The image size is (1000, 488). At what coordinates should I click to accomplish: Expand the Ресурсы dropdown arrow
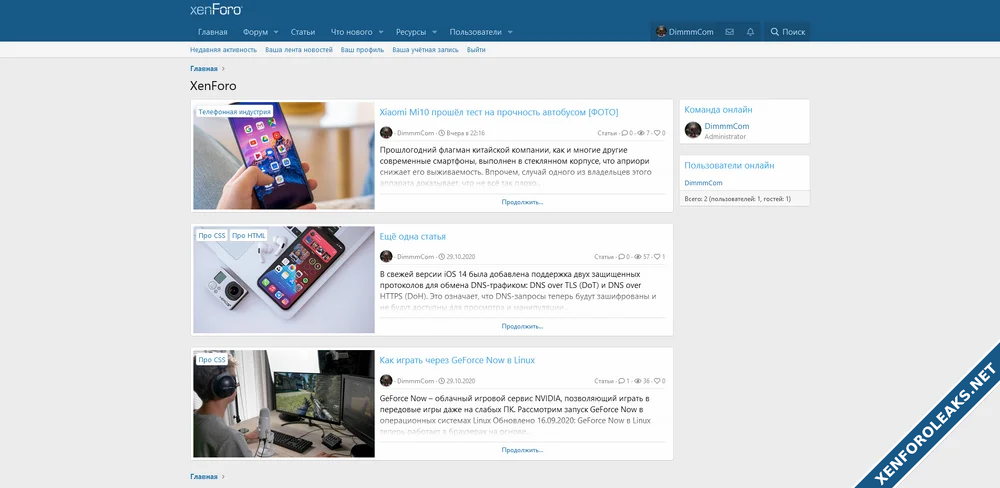click(x=435, y=32)
